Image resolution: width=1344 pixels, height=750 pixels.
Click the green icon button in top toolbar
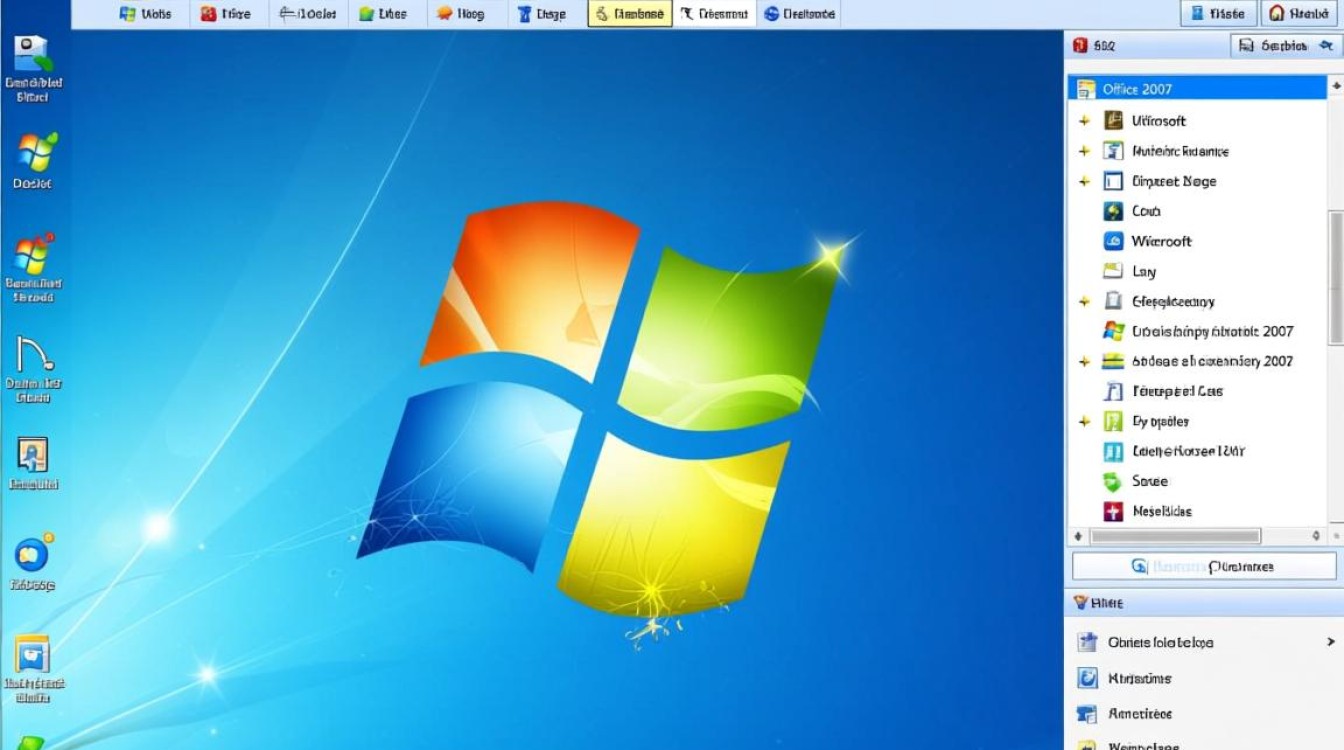367,14
